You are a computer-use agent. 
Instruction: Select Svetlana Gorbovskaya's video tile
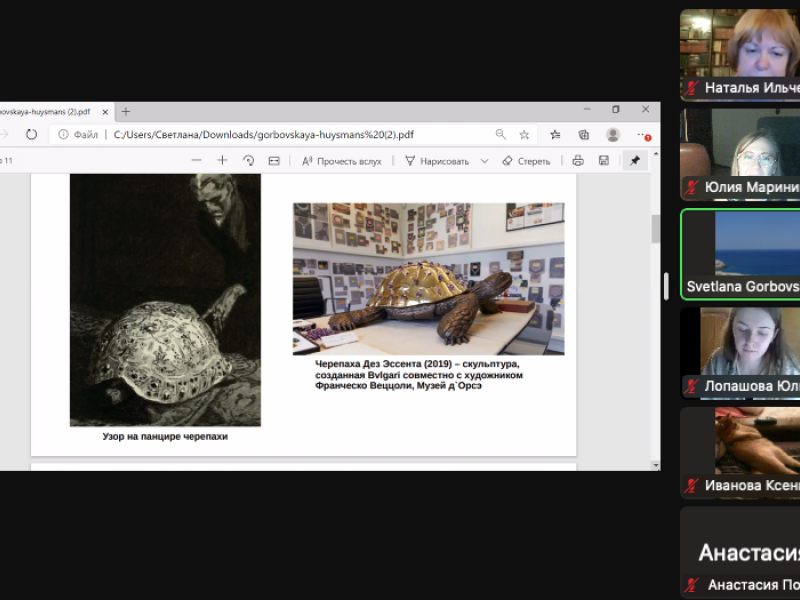point(740,252)
